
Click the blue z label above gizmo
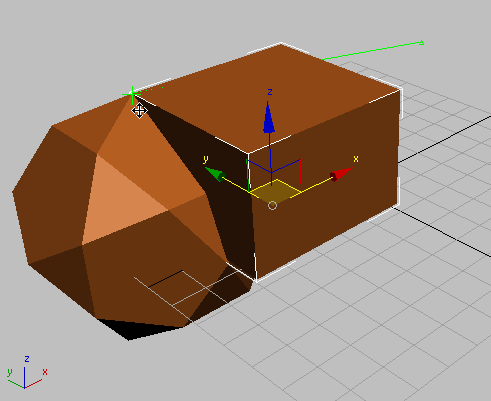click(270, 92)
